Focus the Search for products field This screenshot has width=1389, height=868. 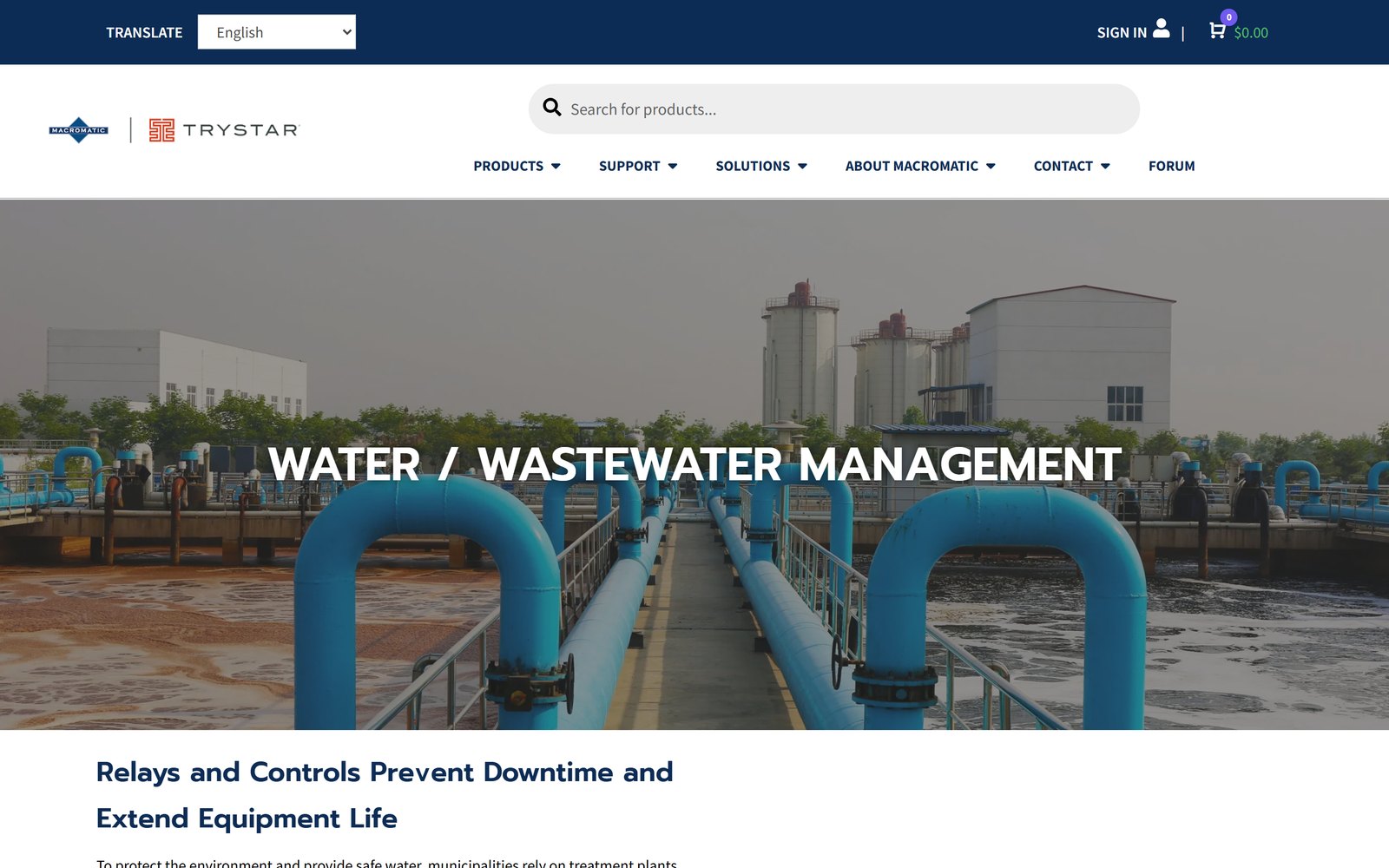tap(833, 109)
